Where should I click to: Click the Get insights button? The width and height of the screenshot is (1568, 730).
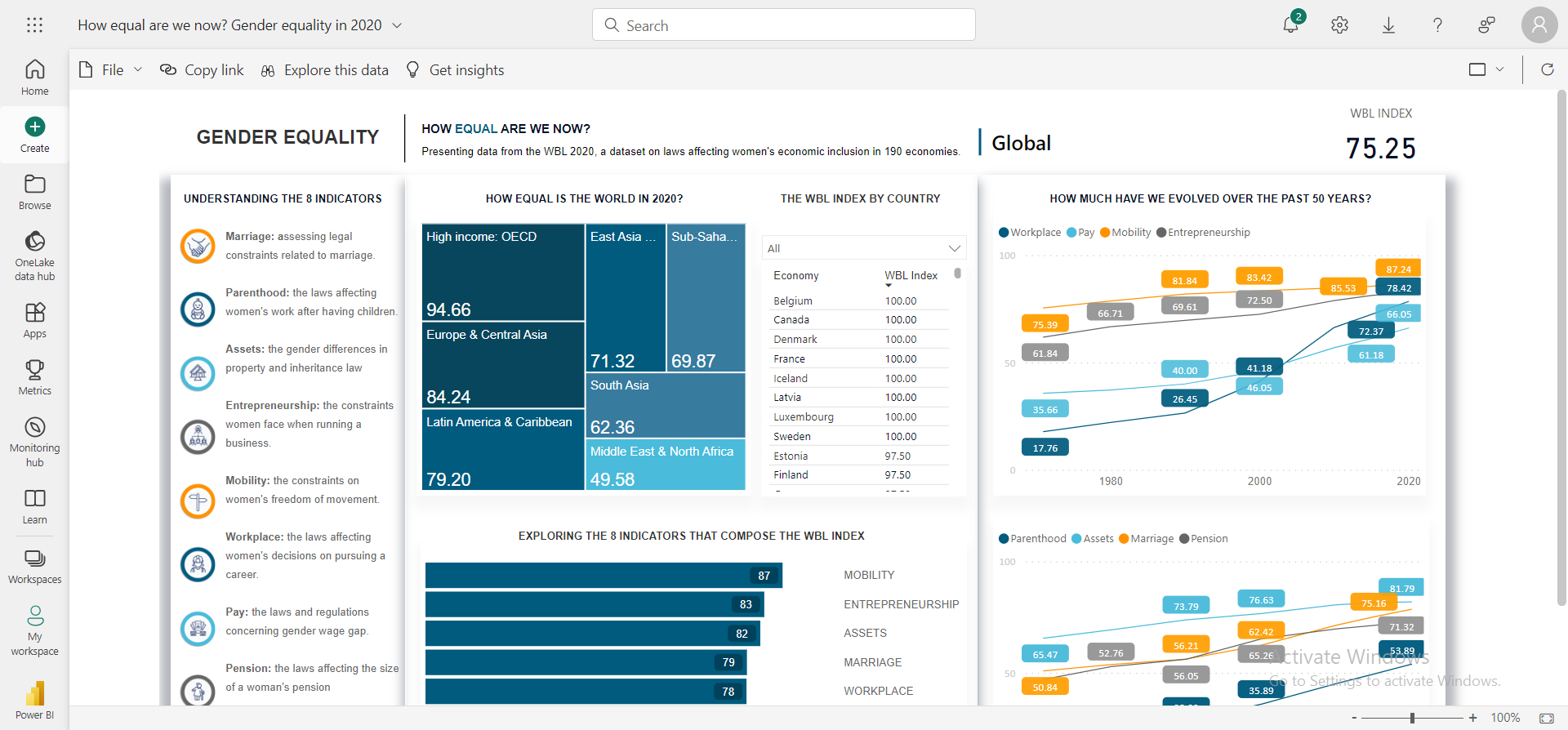click(455, 70)
